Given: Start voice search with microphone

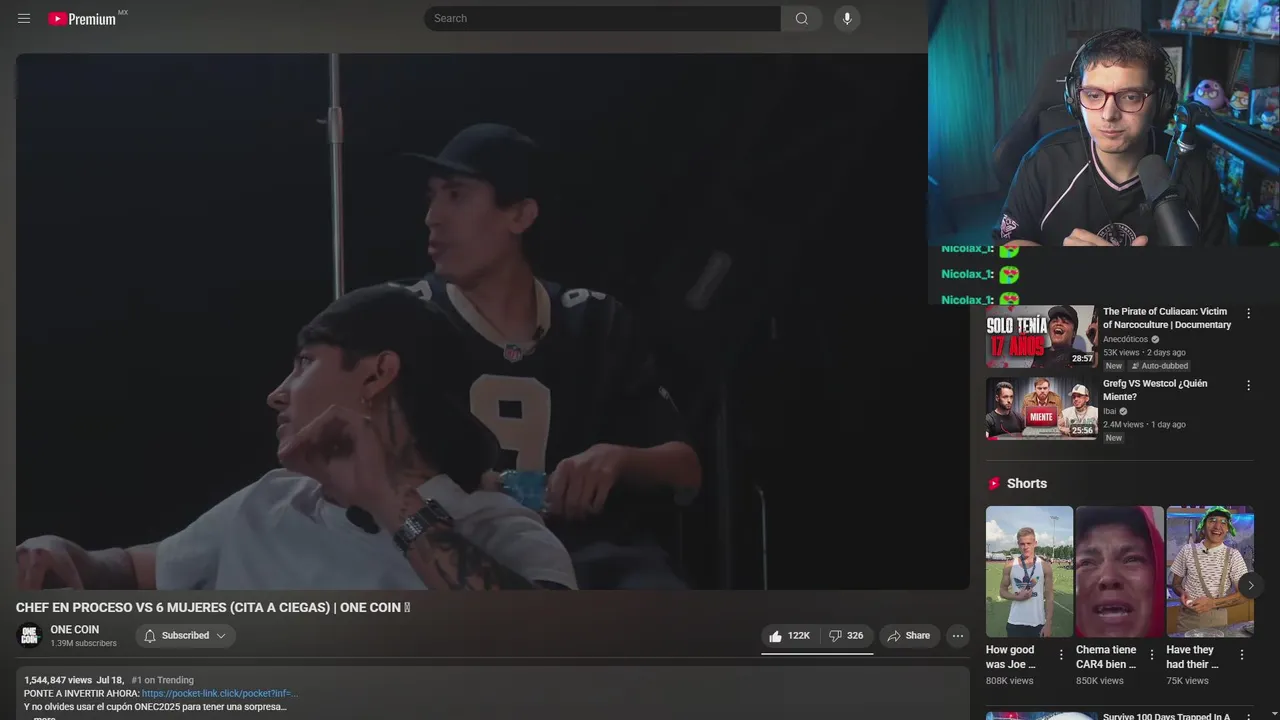Looking at the screenshot, I should point(847,18).
